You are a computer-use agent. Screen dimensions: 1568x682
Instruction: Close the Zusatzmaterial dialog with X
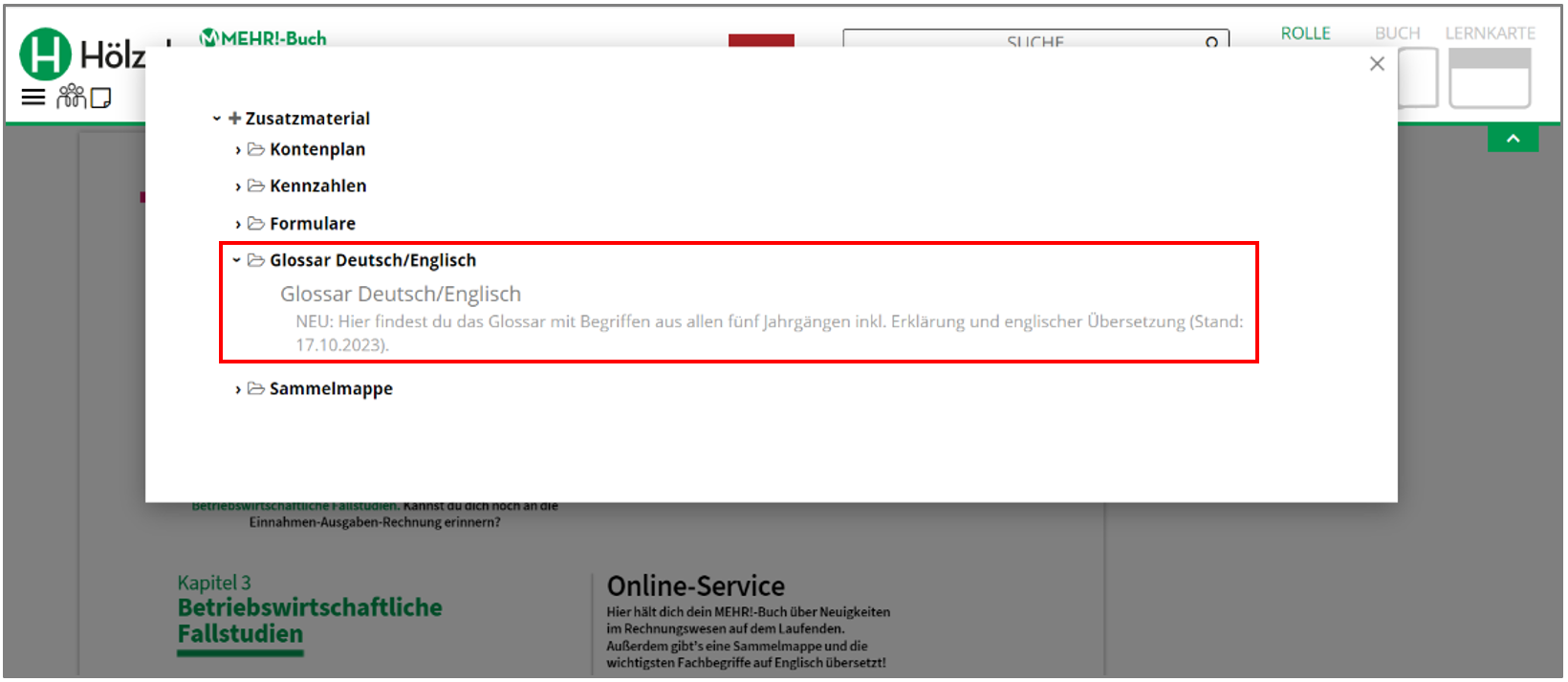pyautogui.click(x=1377, y=63)
